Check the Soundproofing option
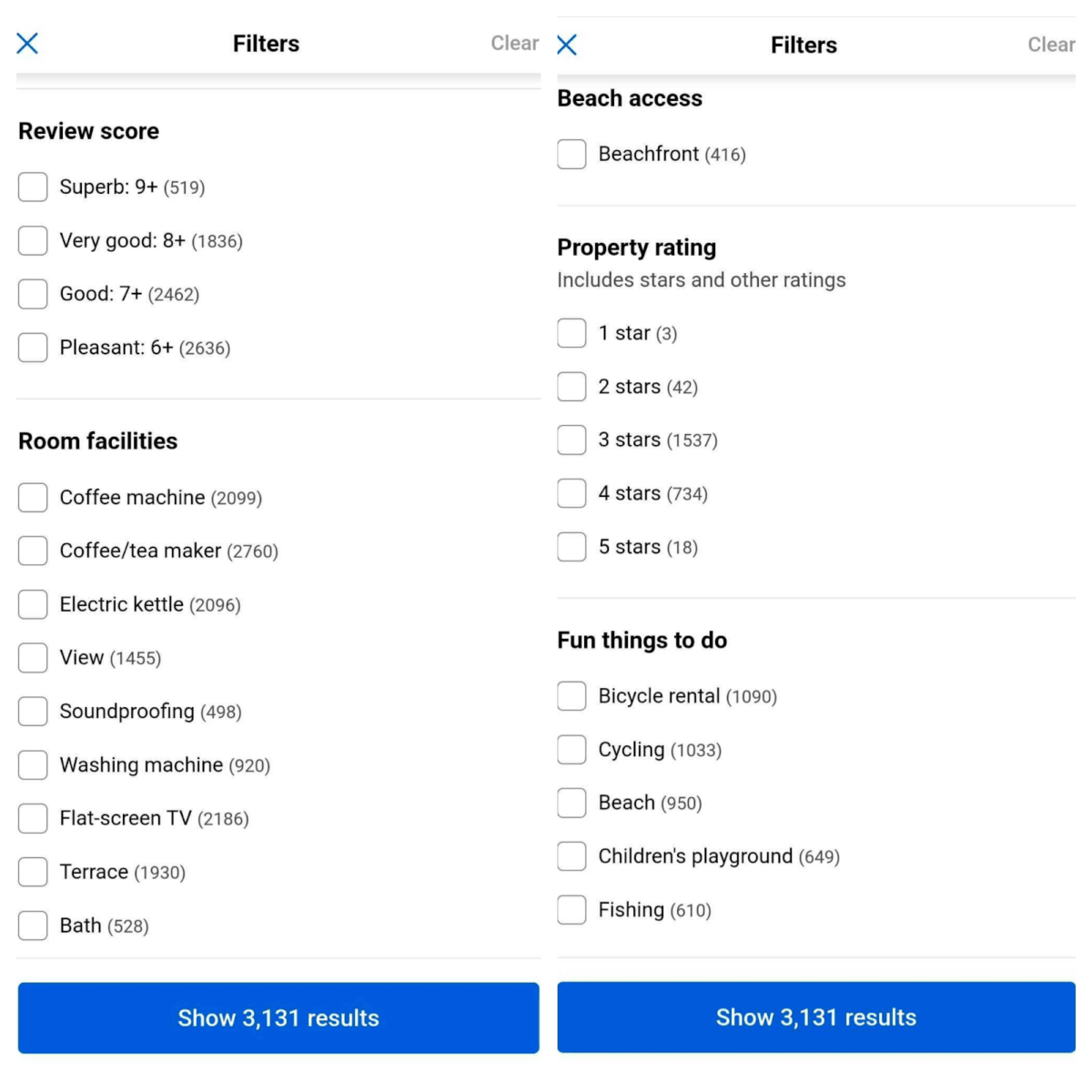1092x1092 pixels. (33, 712)
